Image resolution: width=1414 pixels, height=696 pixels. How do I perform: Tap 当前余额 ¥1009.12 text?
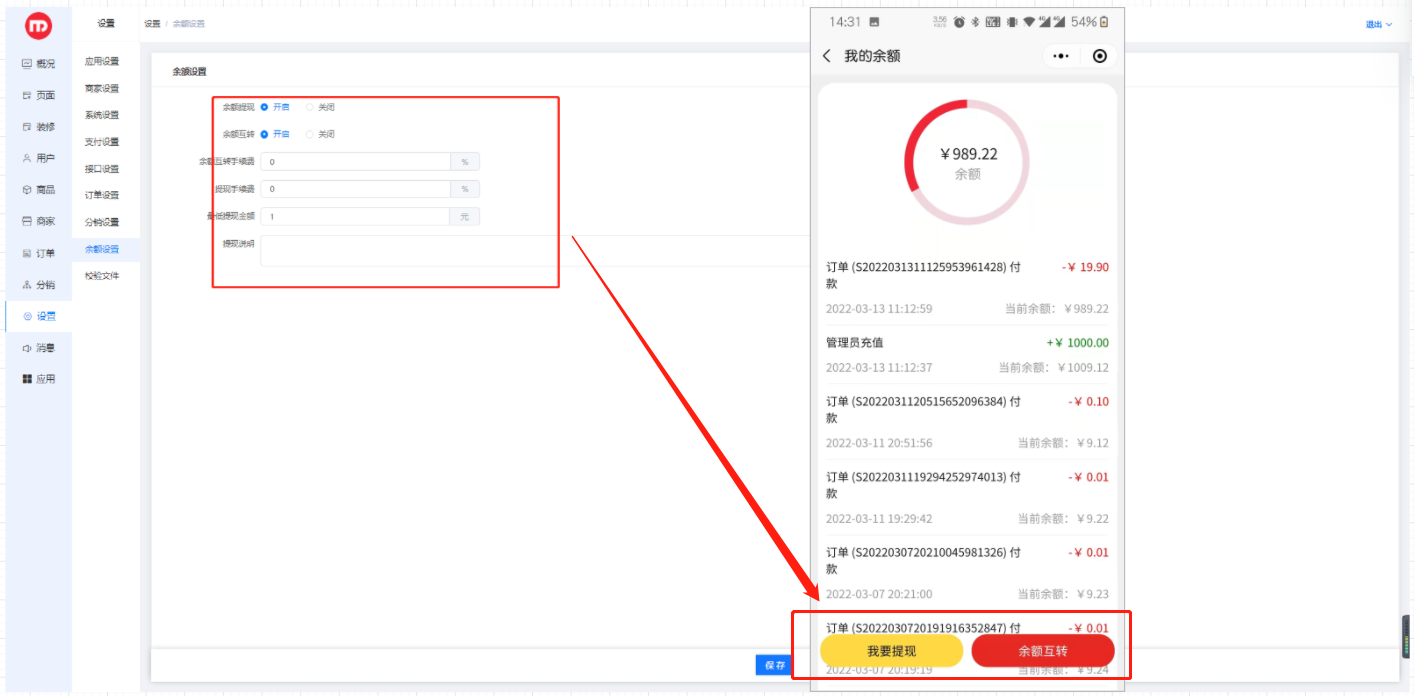point(1054,367)
